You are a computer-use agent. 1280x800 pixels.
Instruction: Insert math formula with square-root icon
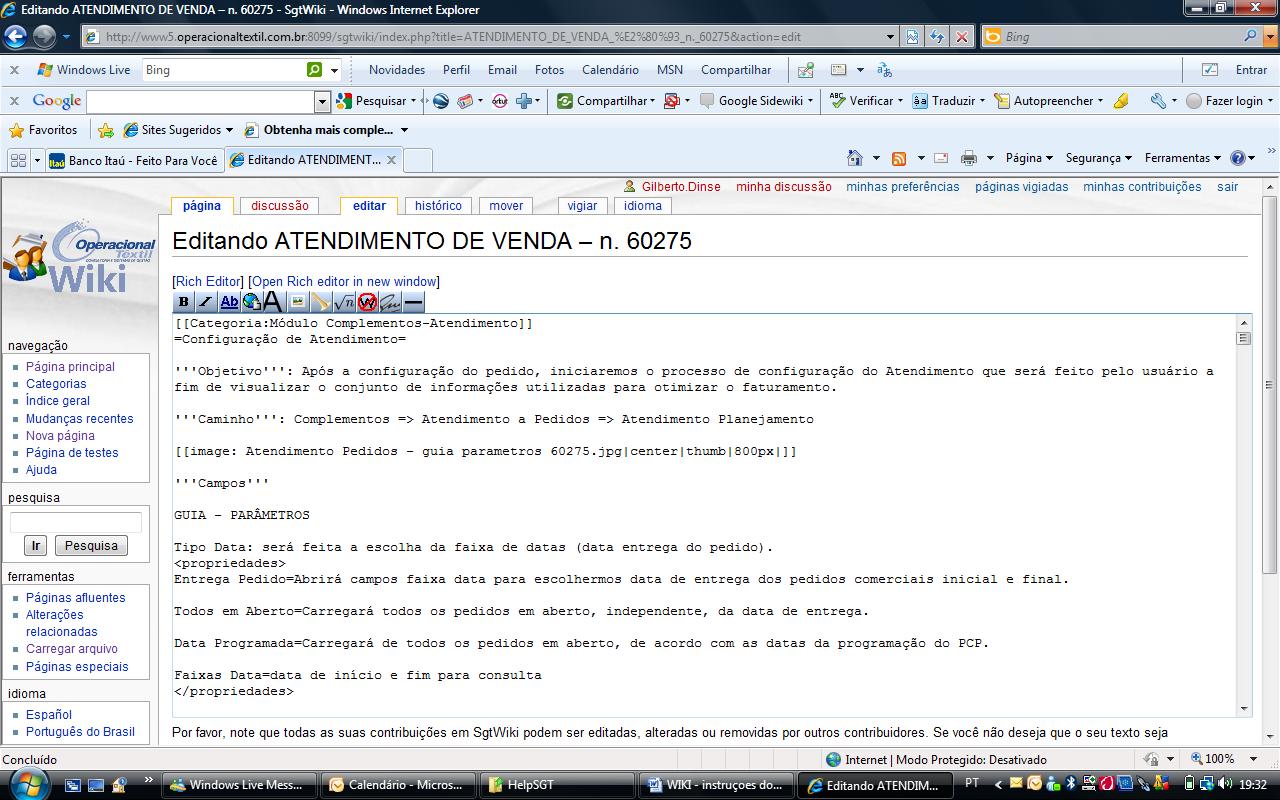(x=344, y=302)
